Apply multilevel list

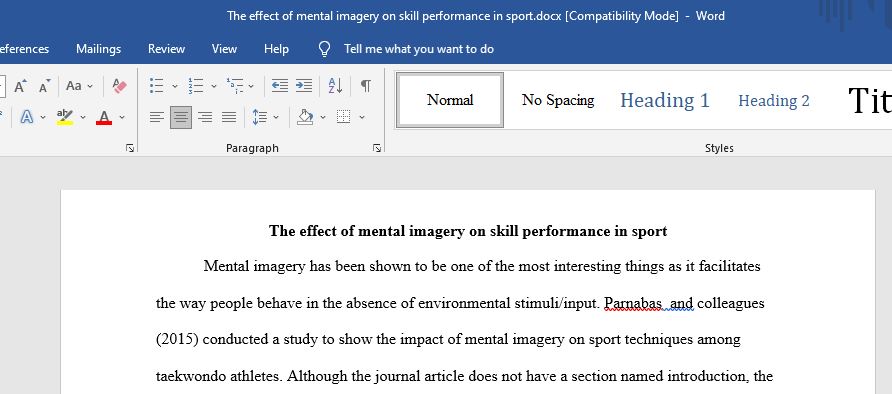coord(235,86)
